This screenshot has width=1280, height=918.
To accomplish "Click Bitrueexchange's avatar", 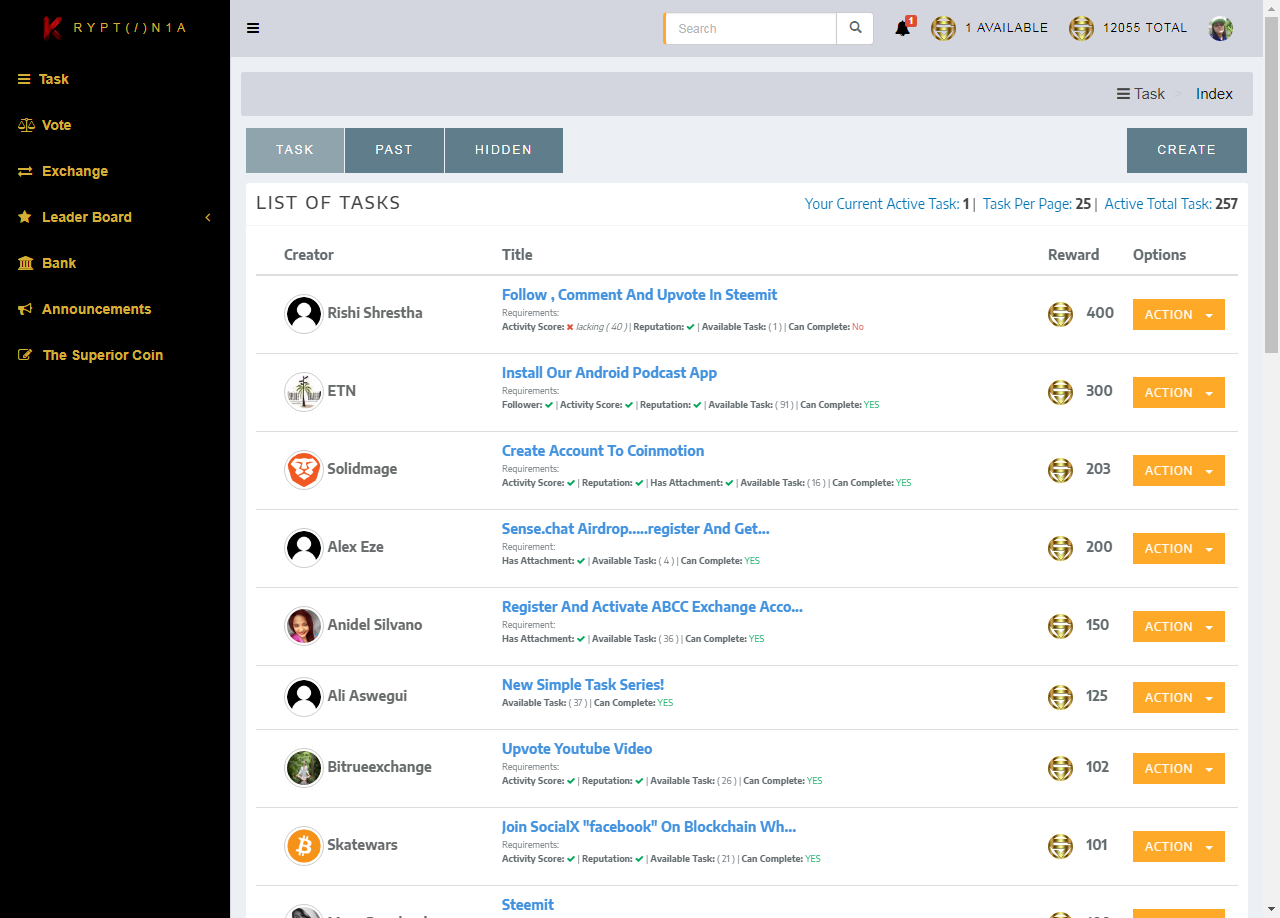I will coord(304,768).
